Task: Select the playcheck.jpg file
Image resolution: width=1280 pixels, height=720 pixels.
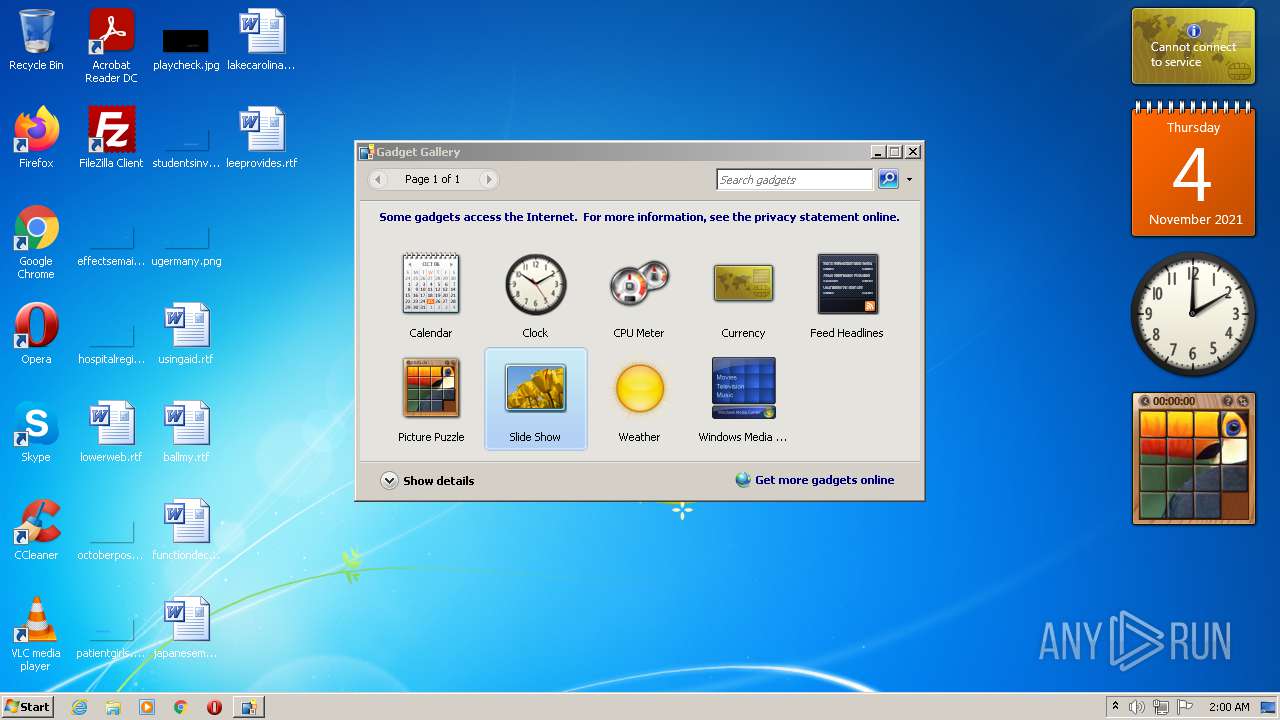Action: click(x=186, y=50)
